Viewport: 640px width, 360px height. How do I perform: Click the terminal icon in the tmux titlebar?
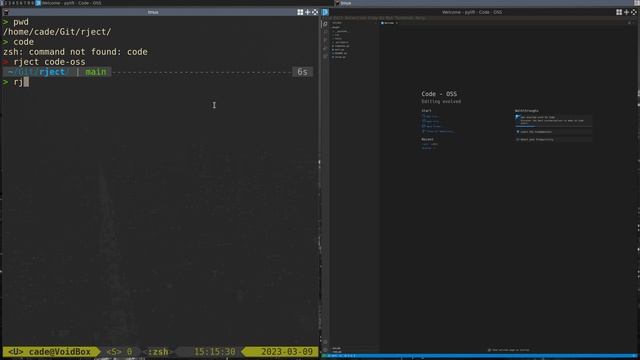coord(5,12)
